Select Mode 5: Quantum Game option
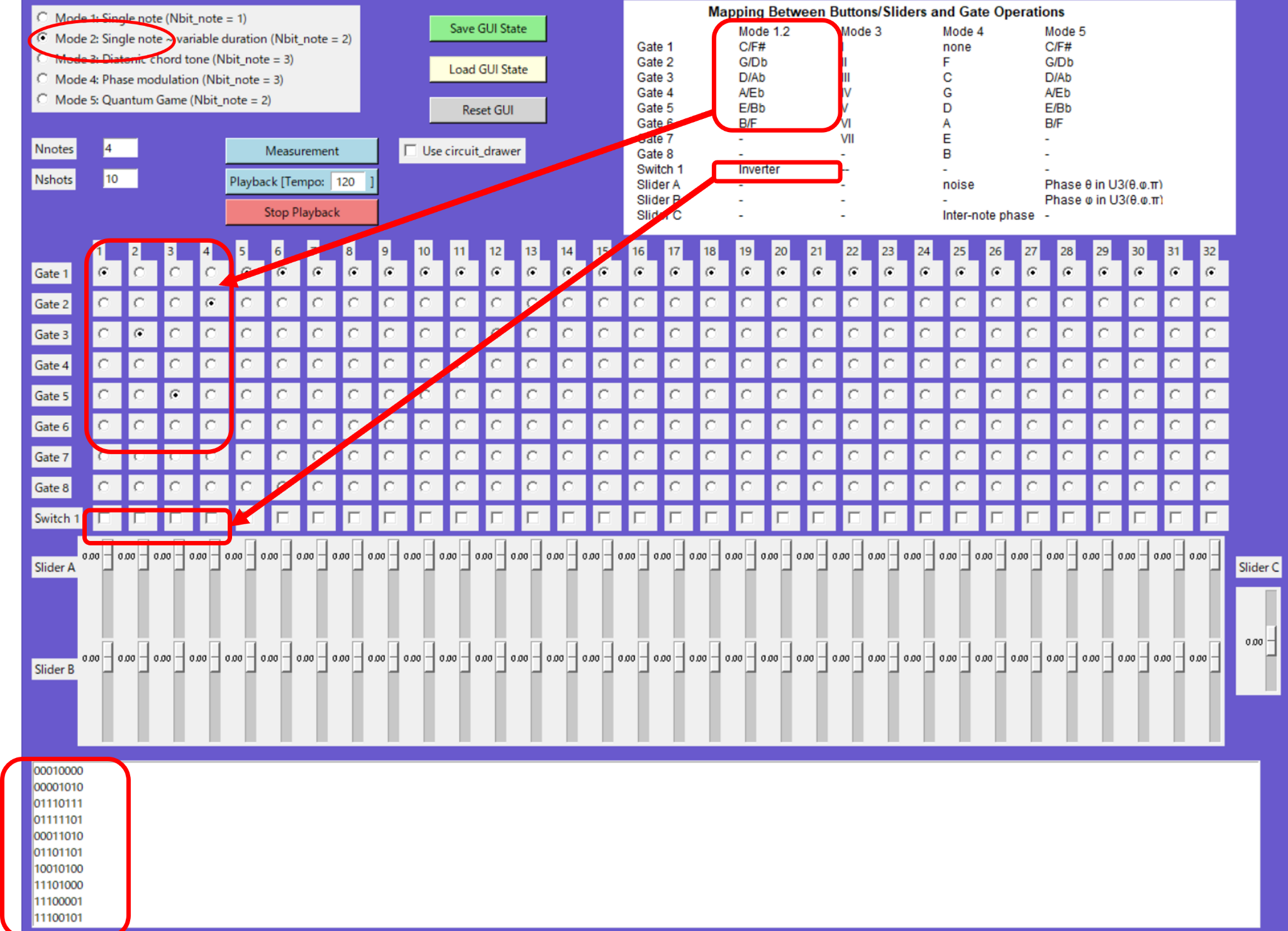Screen dimensions: 1288x931 click(x=42, y=99)
